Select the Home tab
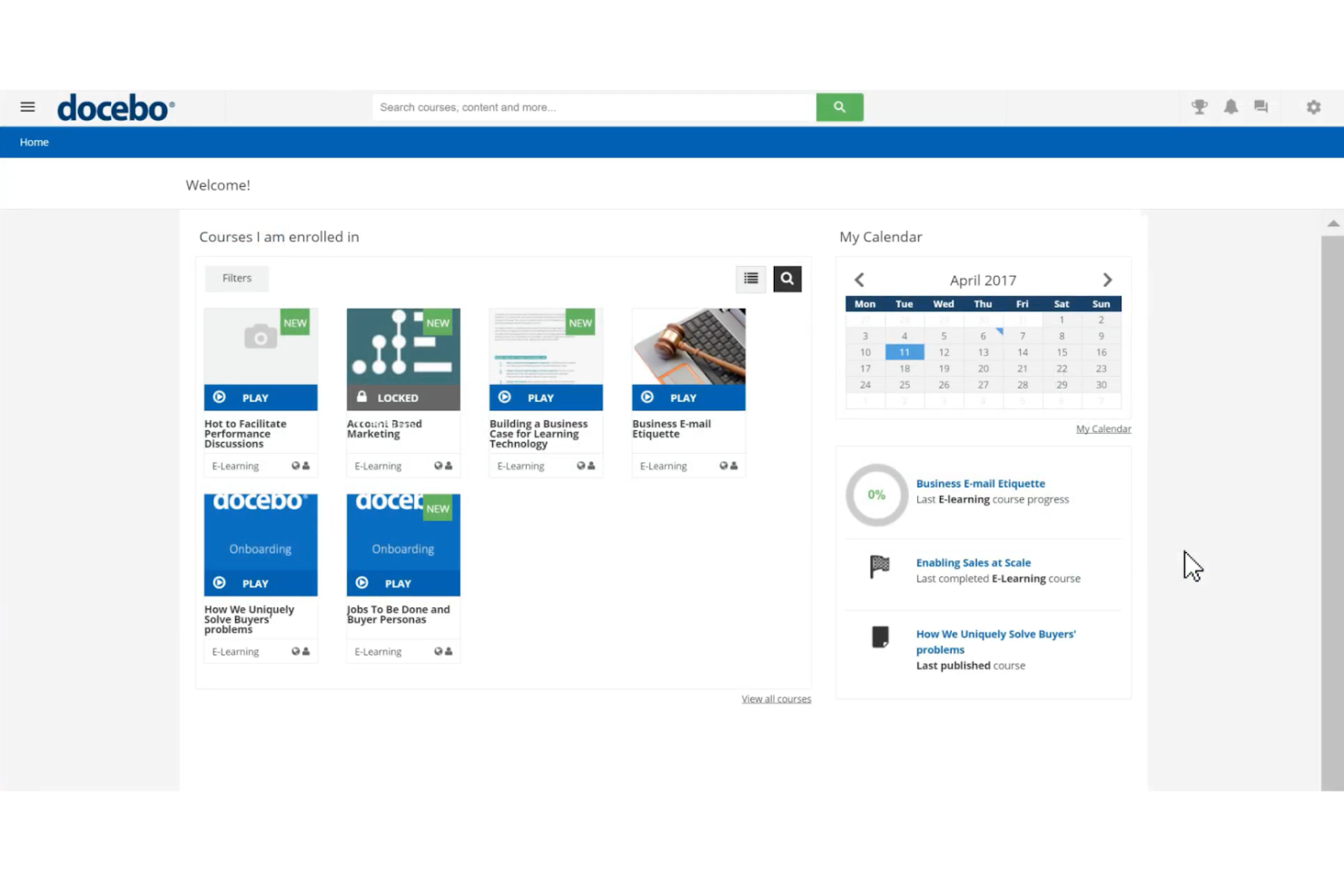Image resolution: width=1344 pixels, height=896 pixels. (34, 142)
